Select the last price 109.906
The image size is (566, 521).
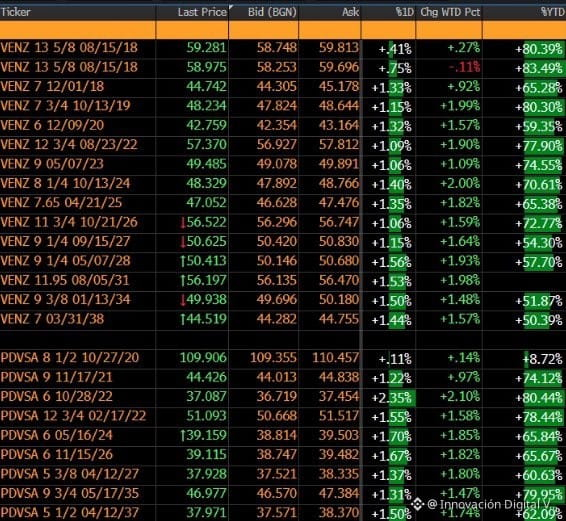click(x=203, y=358)
